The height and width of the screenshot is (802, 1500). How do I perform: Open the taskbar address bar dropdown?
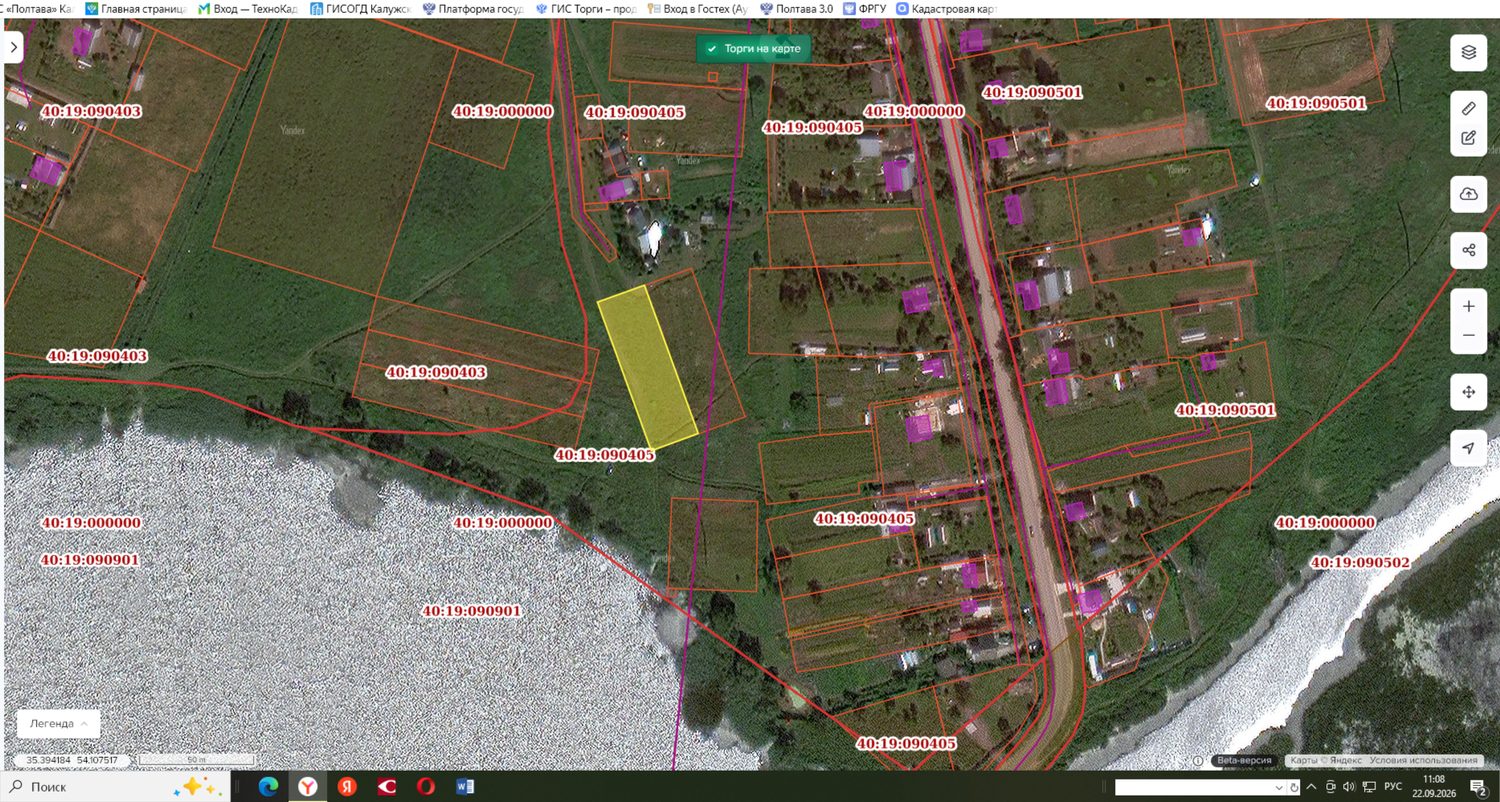click(x=1280, y=787)
